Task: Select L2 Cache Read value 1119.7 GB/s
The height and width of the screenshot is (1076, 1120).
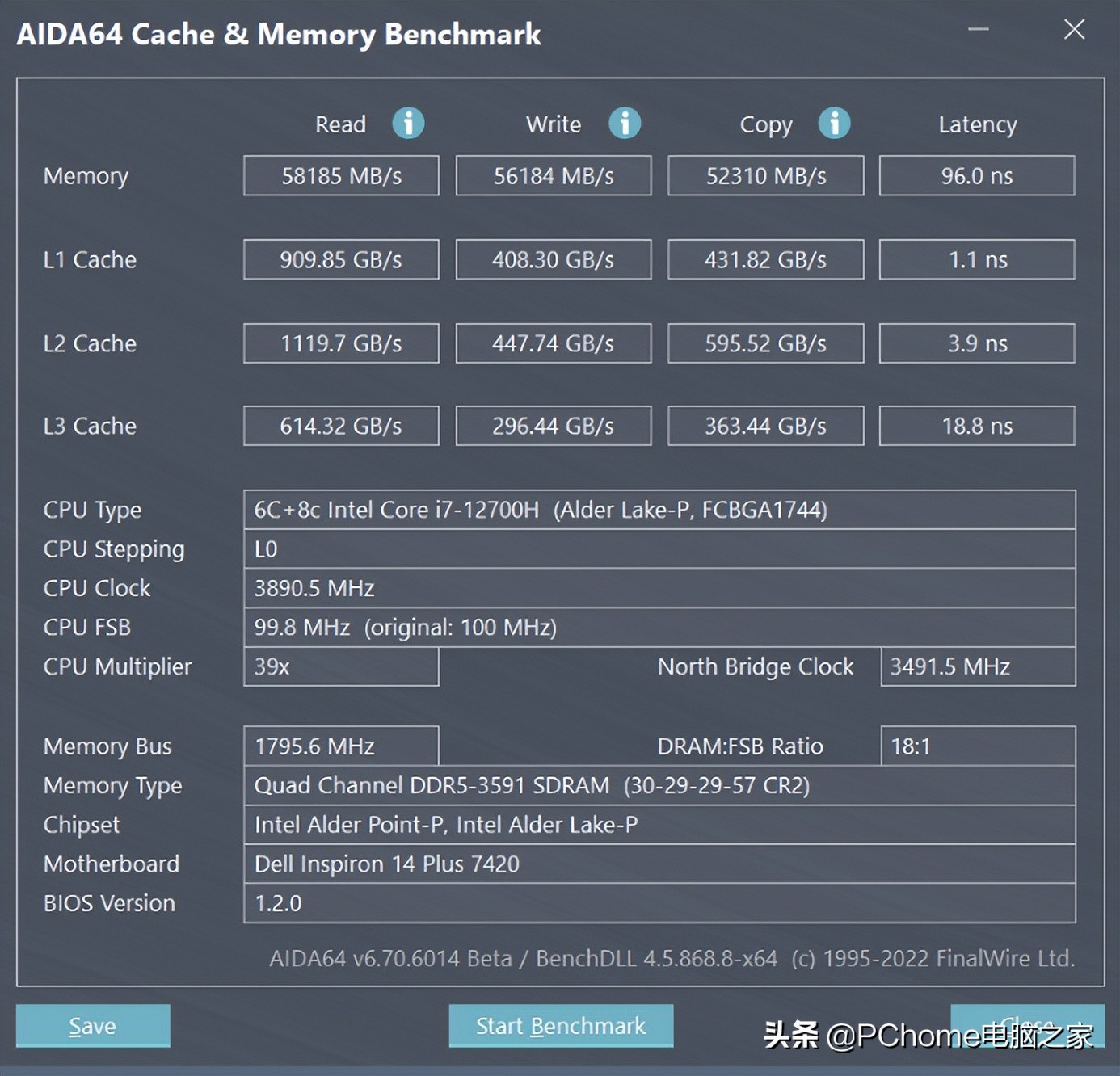Action: [x=341, y=343]
